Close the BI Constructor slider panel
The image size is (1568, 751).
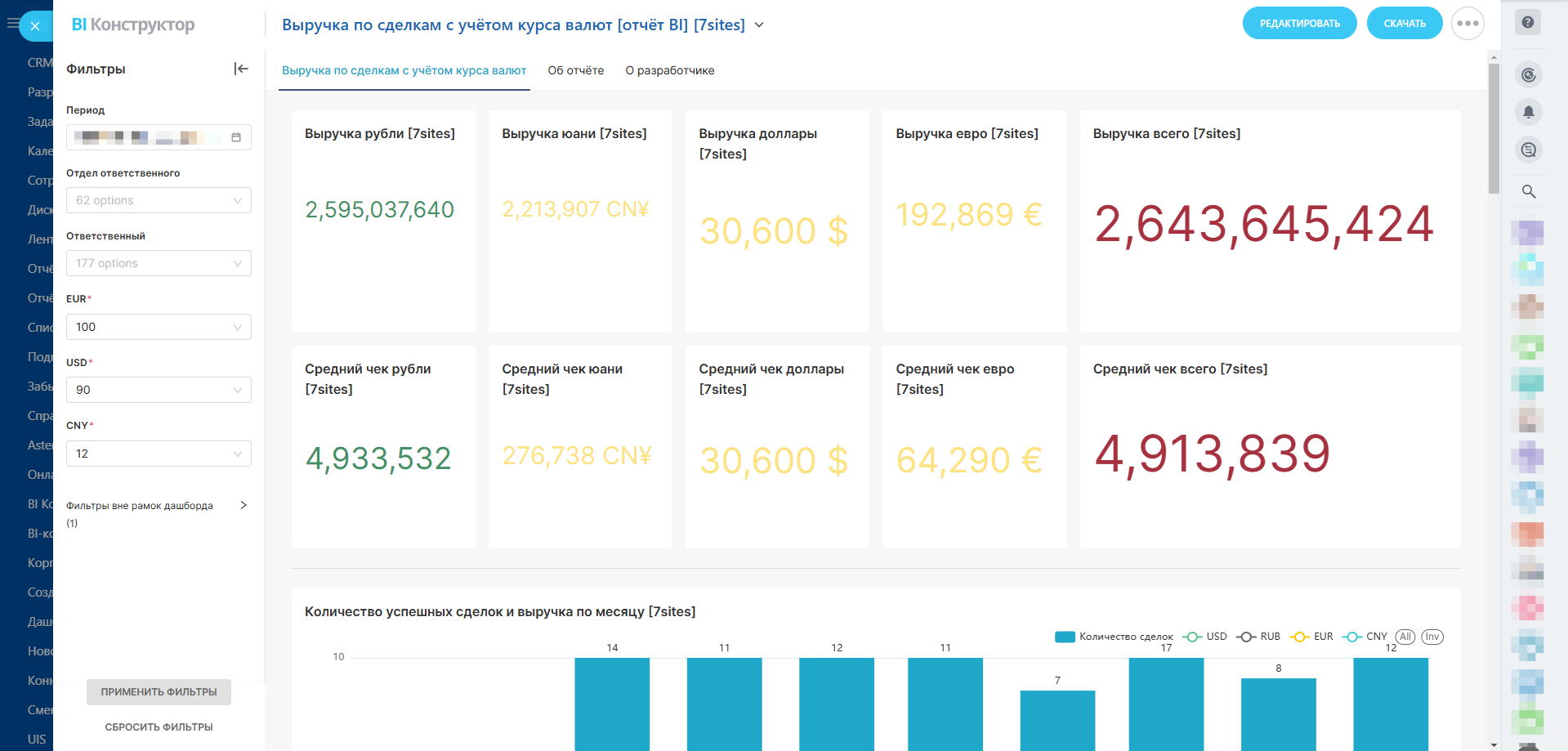pyautogui.click(x=35, y=26)
